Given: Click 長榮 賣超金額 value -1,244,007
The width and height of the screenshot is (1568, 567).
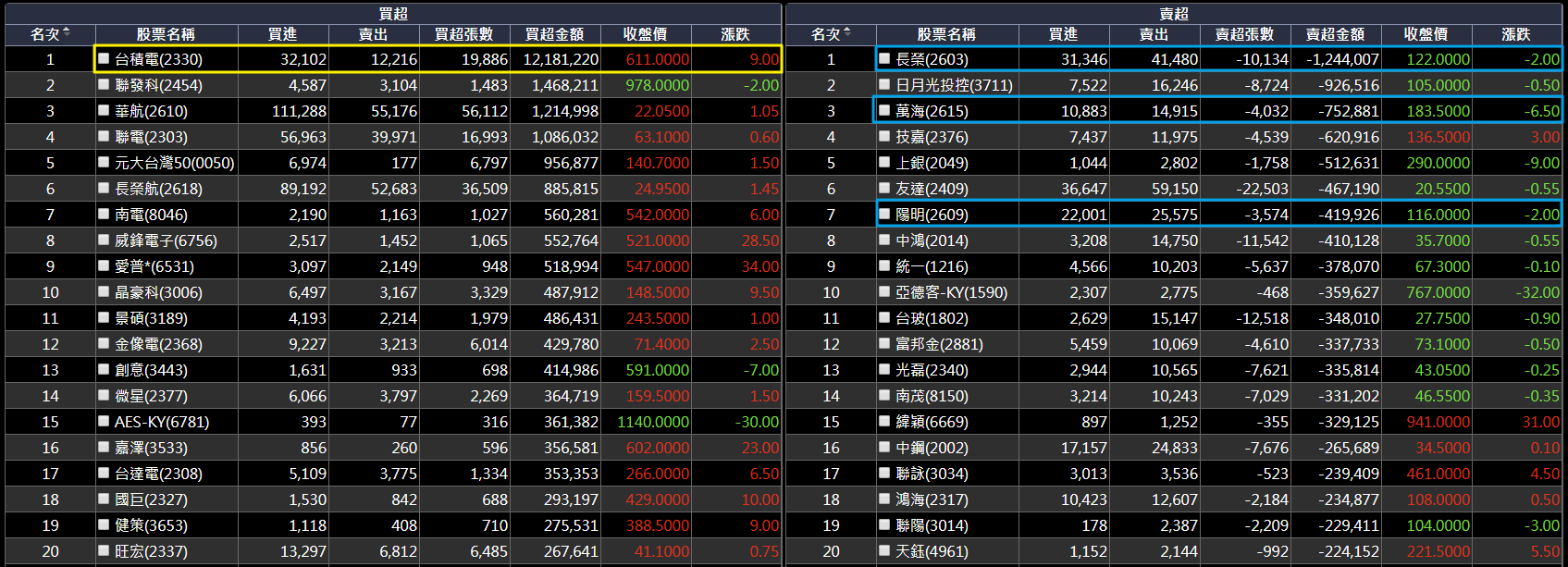Looking at the screenshot, I should point(1342,59).
